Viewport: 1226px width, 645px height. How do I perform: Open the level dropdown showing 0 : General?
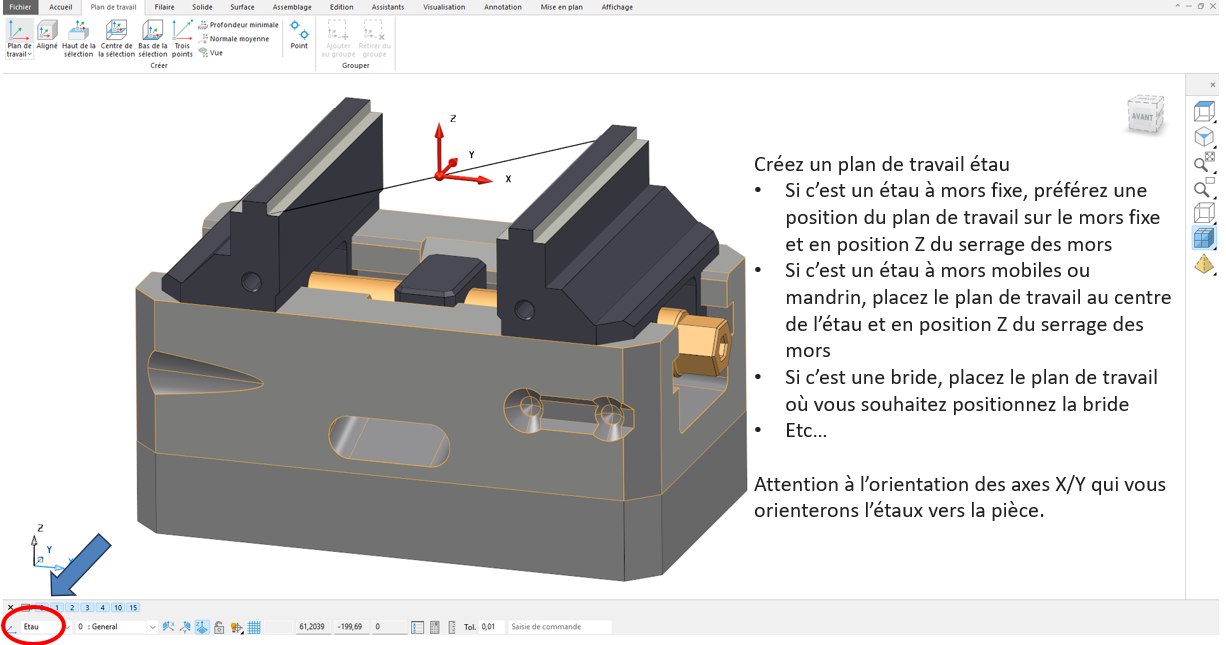(116, 627)
